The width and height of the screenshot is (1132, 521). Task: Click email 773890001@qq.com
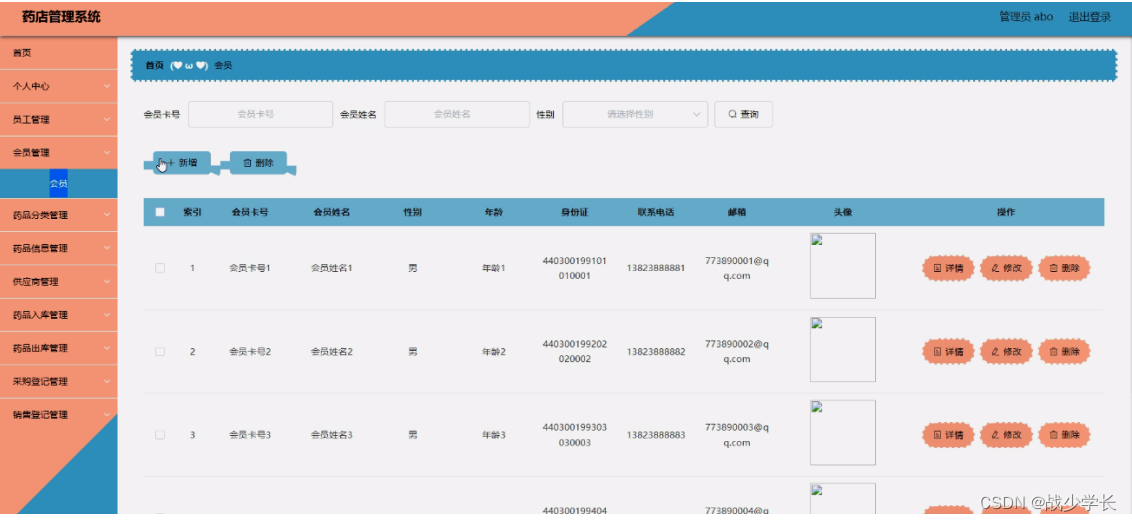[x=737, y=268]
